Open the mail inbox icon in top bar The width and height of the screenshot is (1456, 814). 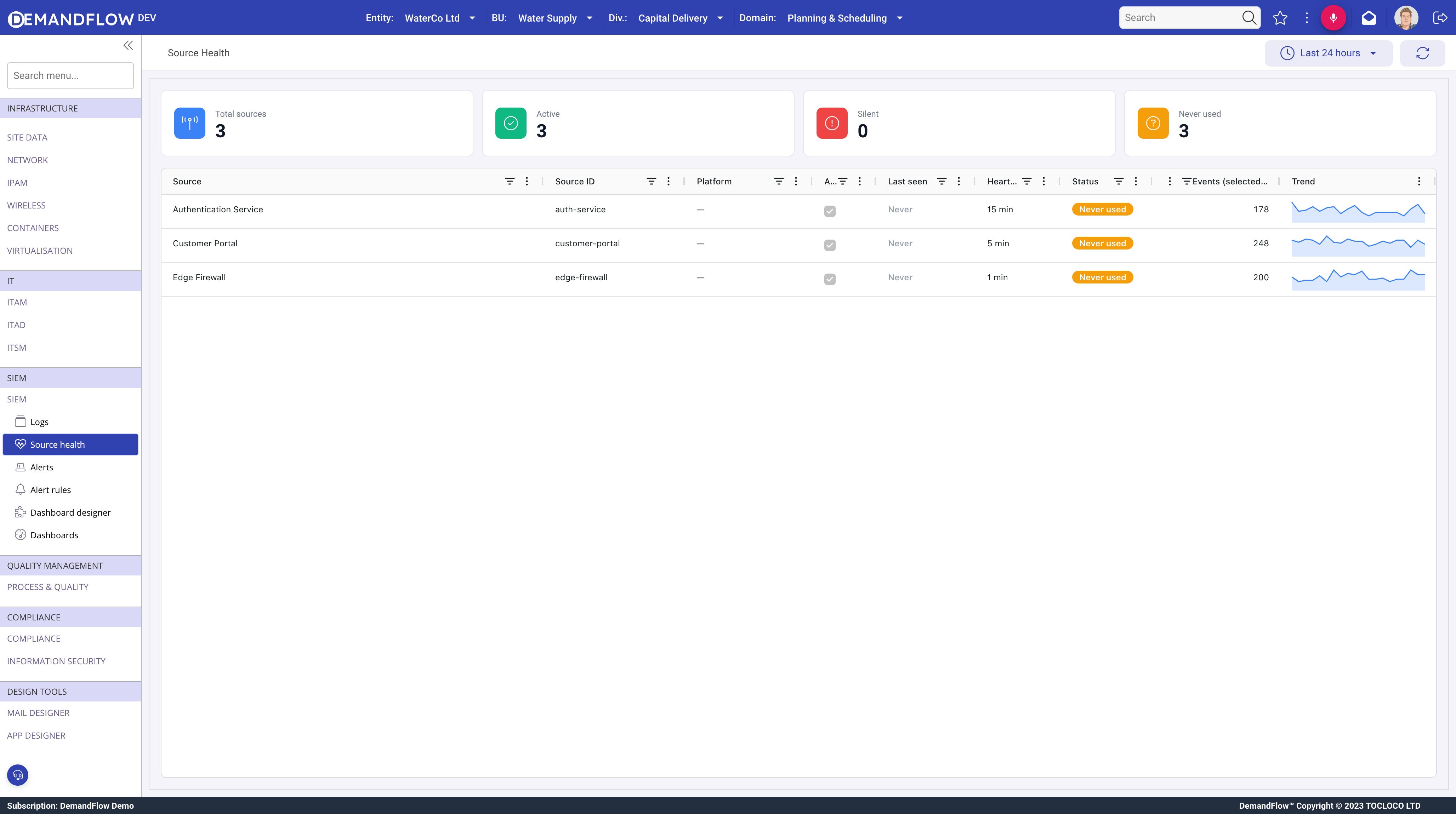point(1369,17)
